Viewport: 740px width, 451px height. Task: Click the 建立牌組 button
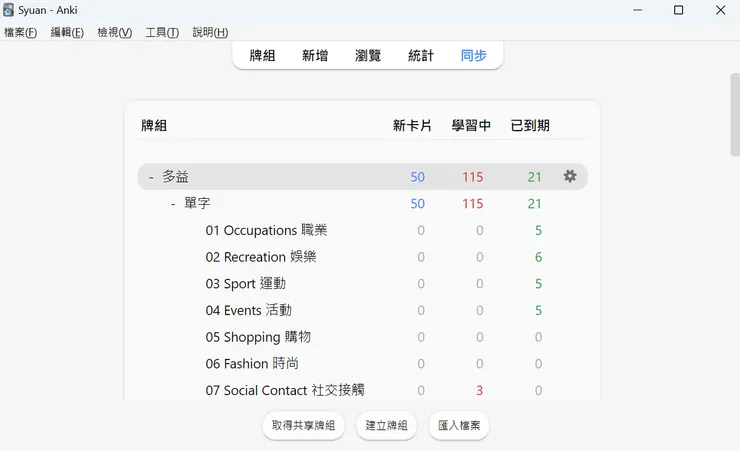coord(387,426)
